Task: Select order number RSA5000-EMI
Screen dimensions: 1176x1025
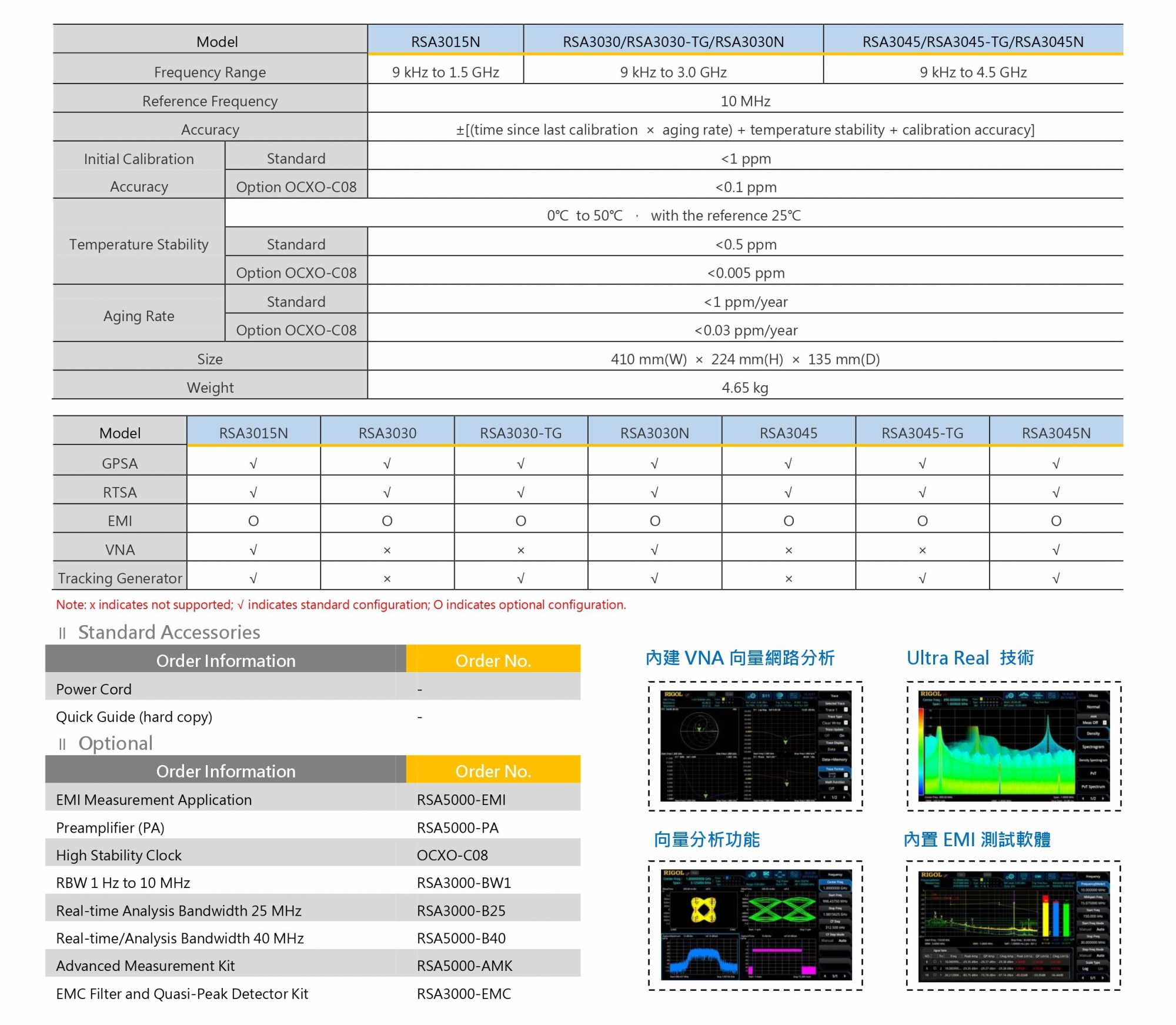Action: point(461,800)
